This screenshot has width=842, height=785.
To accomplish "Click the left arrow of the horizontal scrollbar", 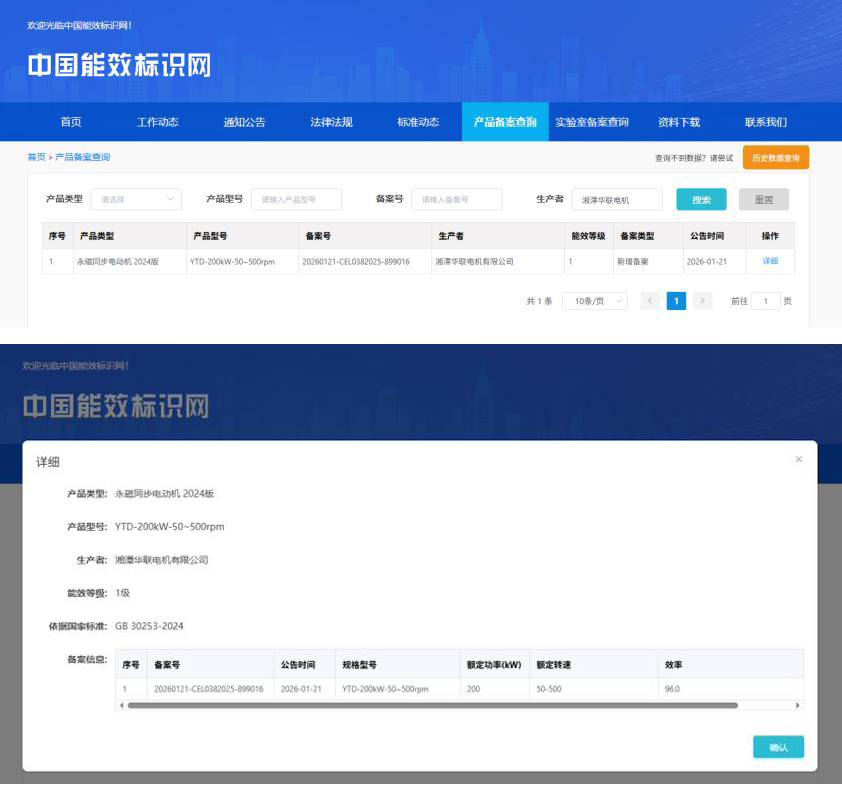I will tap(122, 706).
